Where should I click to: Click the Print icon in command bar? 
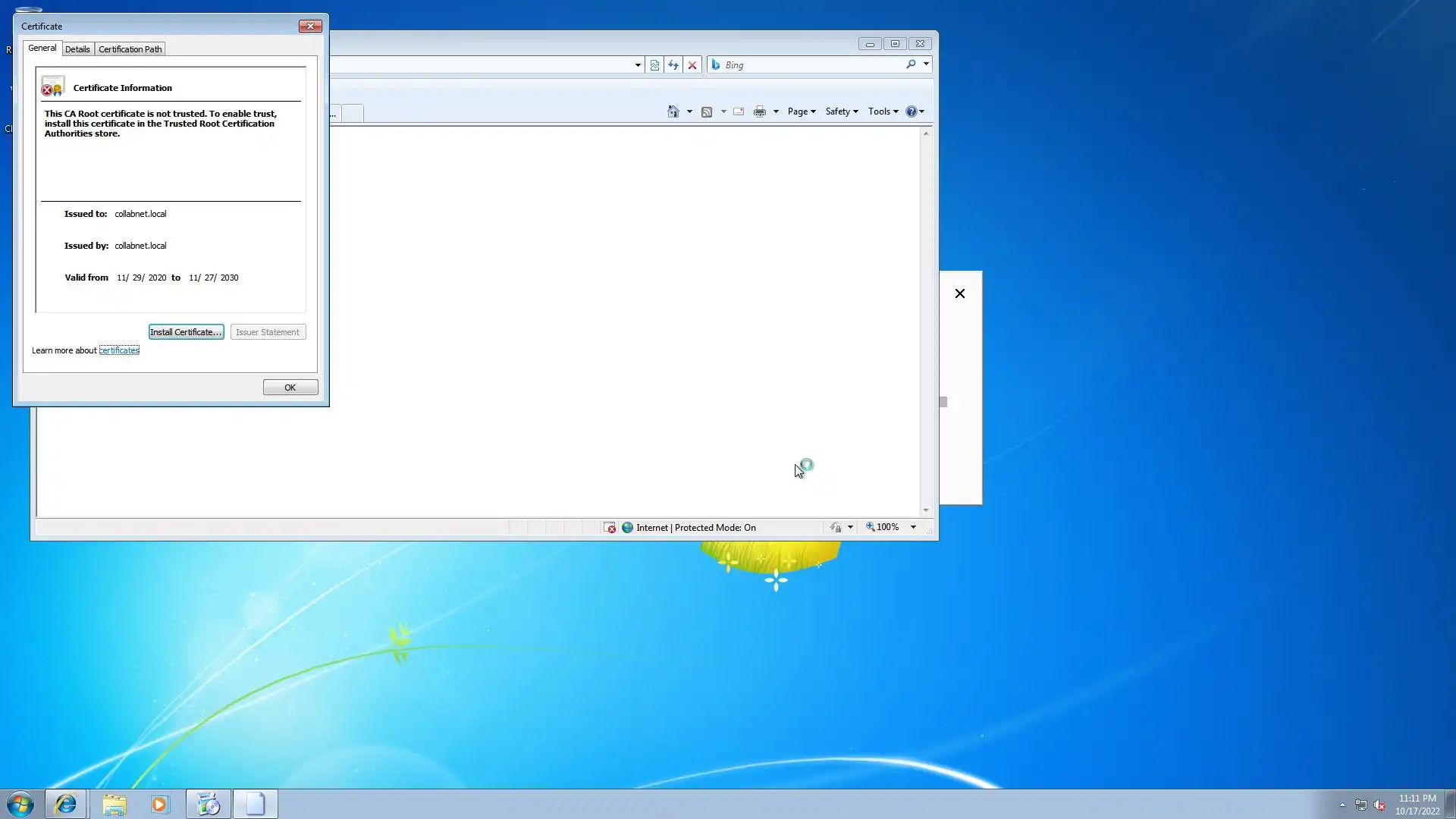[x=760, y=111]
